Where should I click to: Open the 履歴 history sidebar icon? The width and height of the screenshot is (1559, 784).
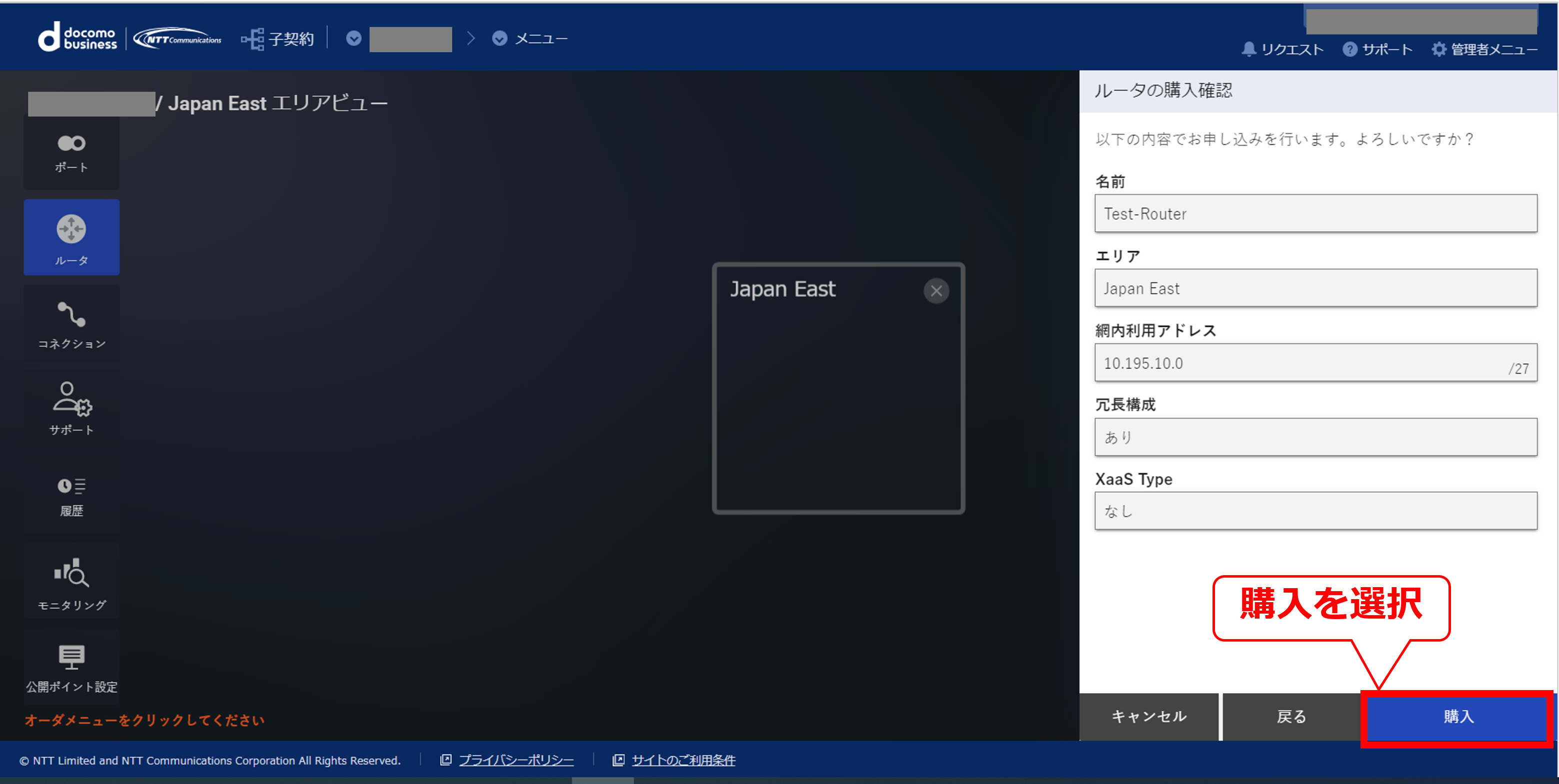tap(71, 496)
